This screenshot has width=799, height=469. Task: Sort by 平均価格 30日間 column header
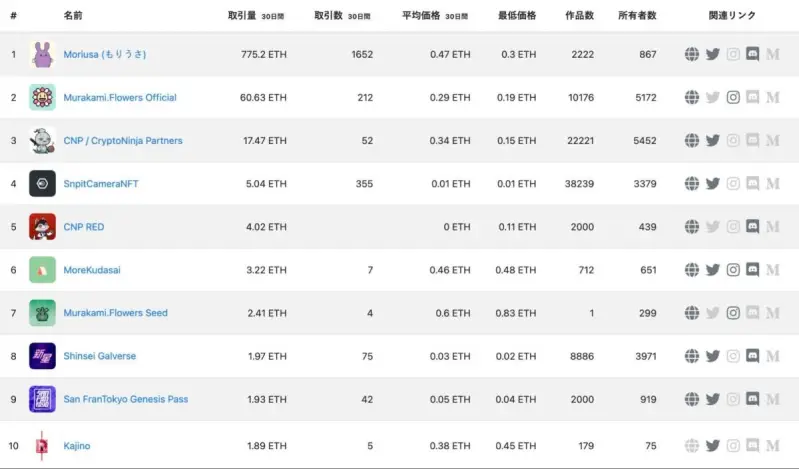435,16
